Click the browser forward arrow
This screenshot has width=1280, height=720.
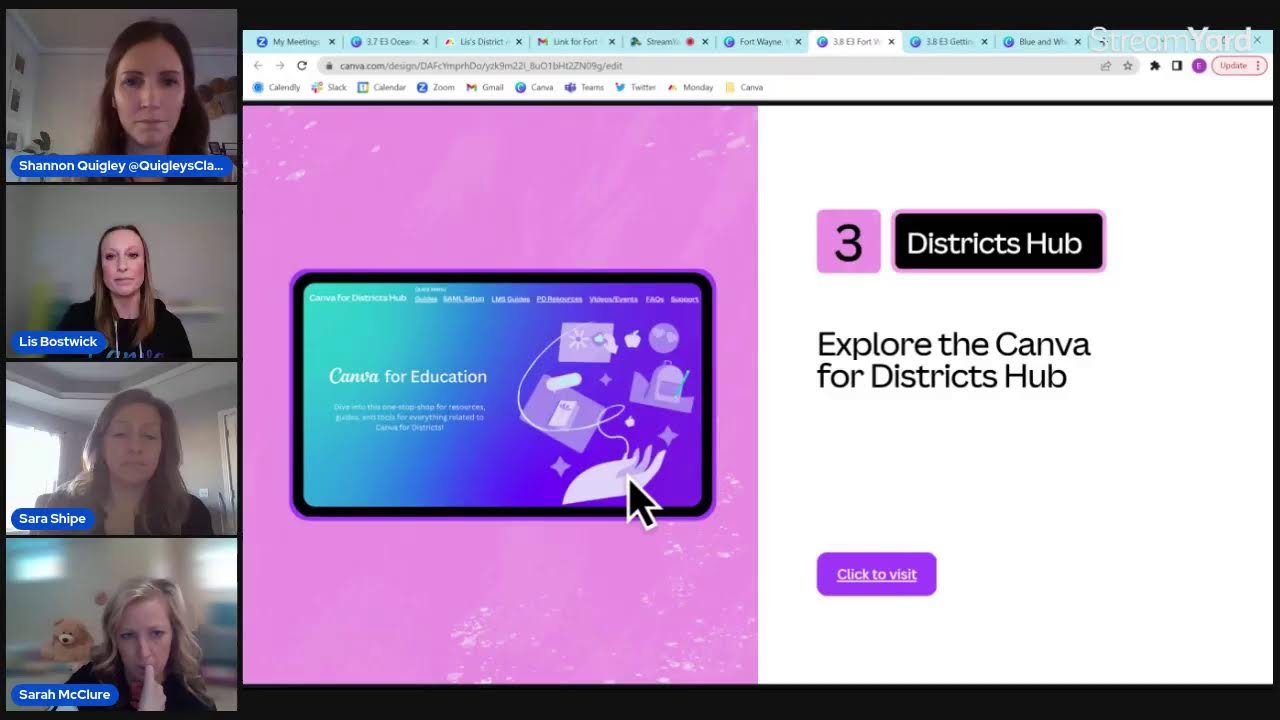point(280,66)
